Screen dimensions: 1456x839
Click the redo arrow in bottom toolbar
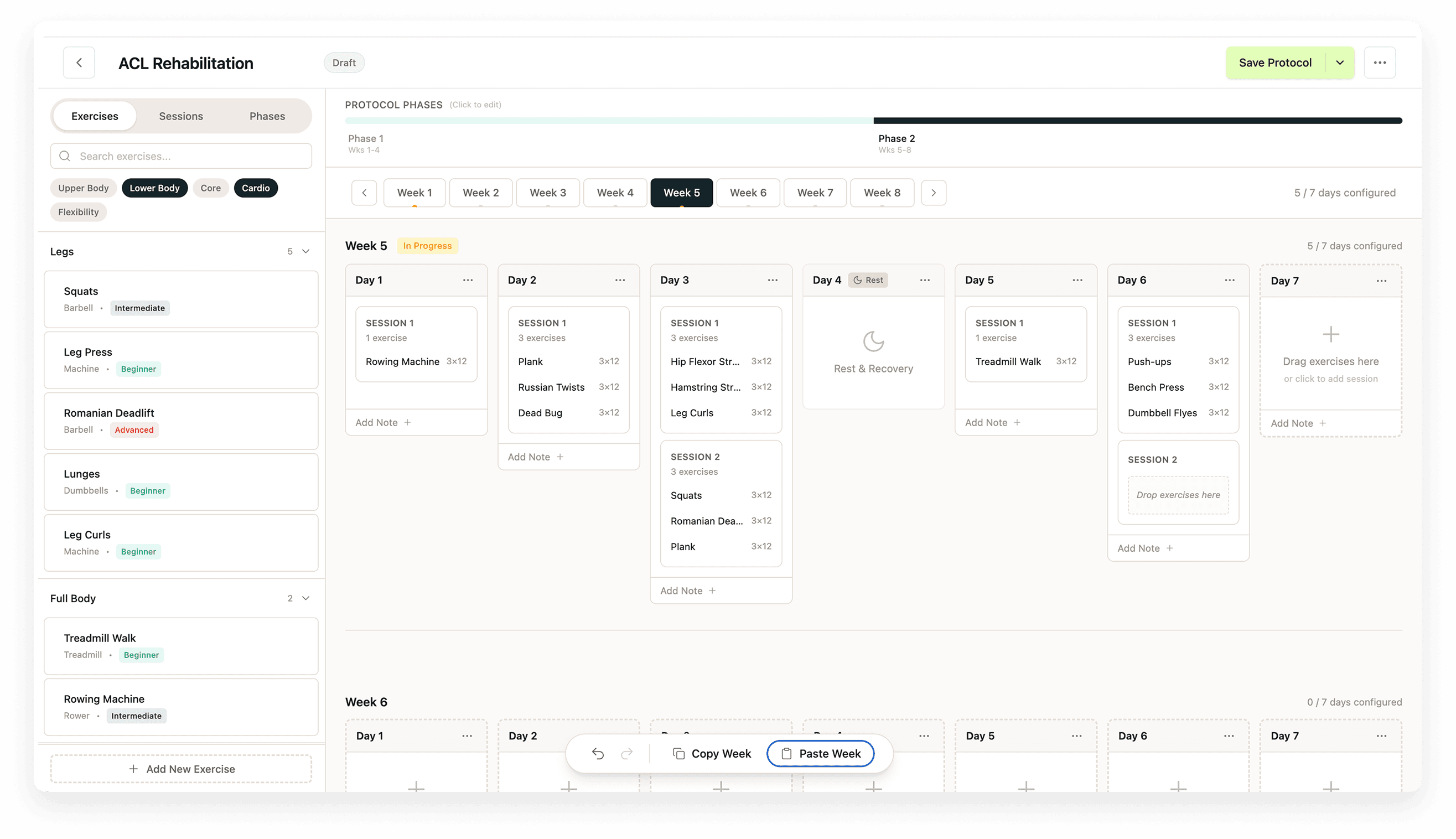click(x=626, y=754)
